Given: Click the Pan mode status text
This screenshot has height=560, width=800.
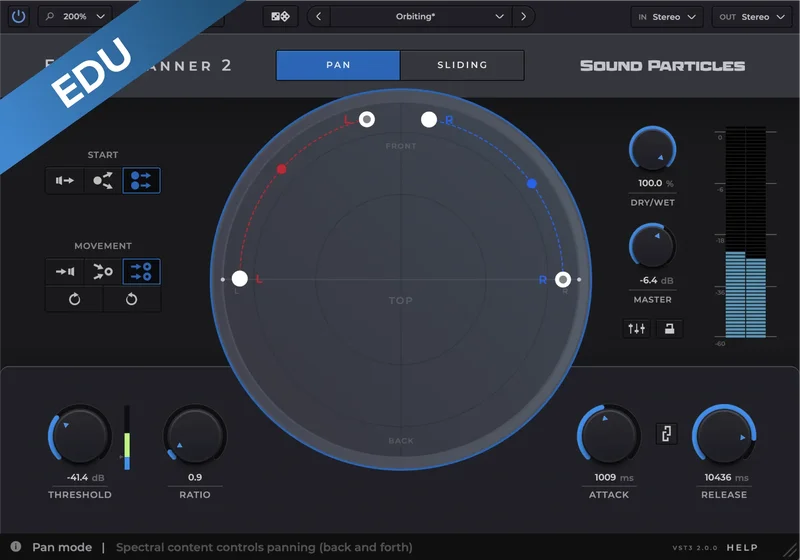Looking at the screenshot, I should click(x=62, y=547).
